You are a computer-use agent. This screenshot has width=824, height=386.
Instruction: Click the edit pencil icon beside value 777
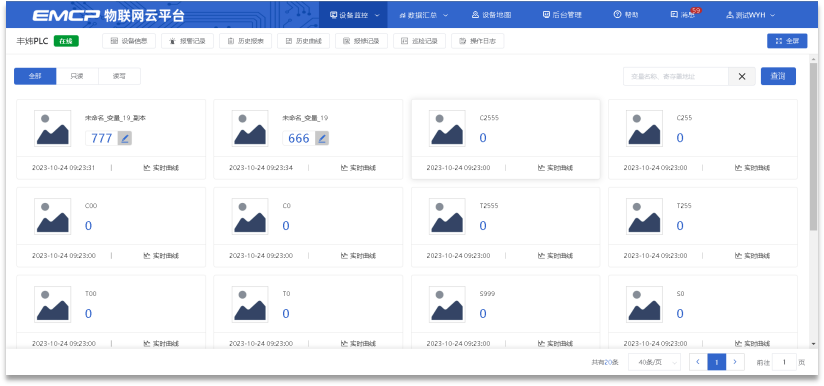(x=125, y=138)
